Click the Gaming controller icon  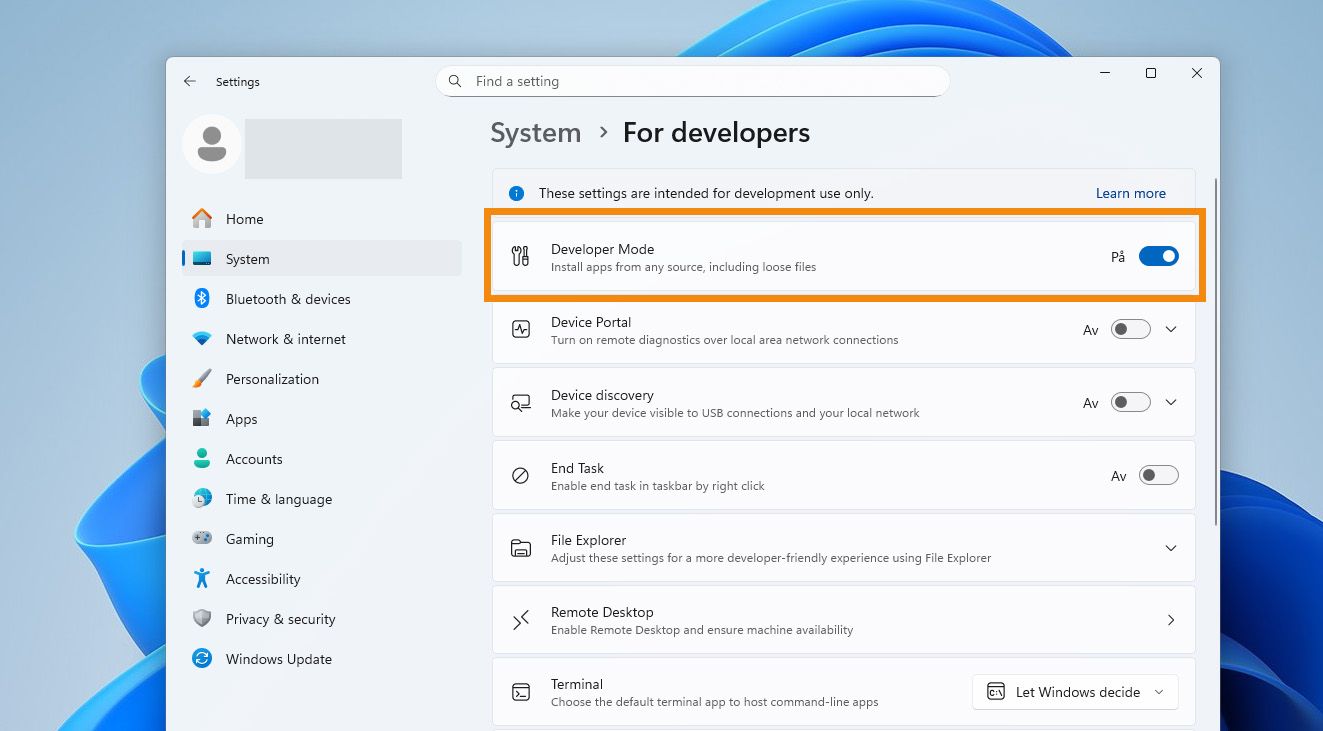[202, 539]
